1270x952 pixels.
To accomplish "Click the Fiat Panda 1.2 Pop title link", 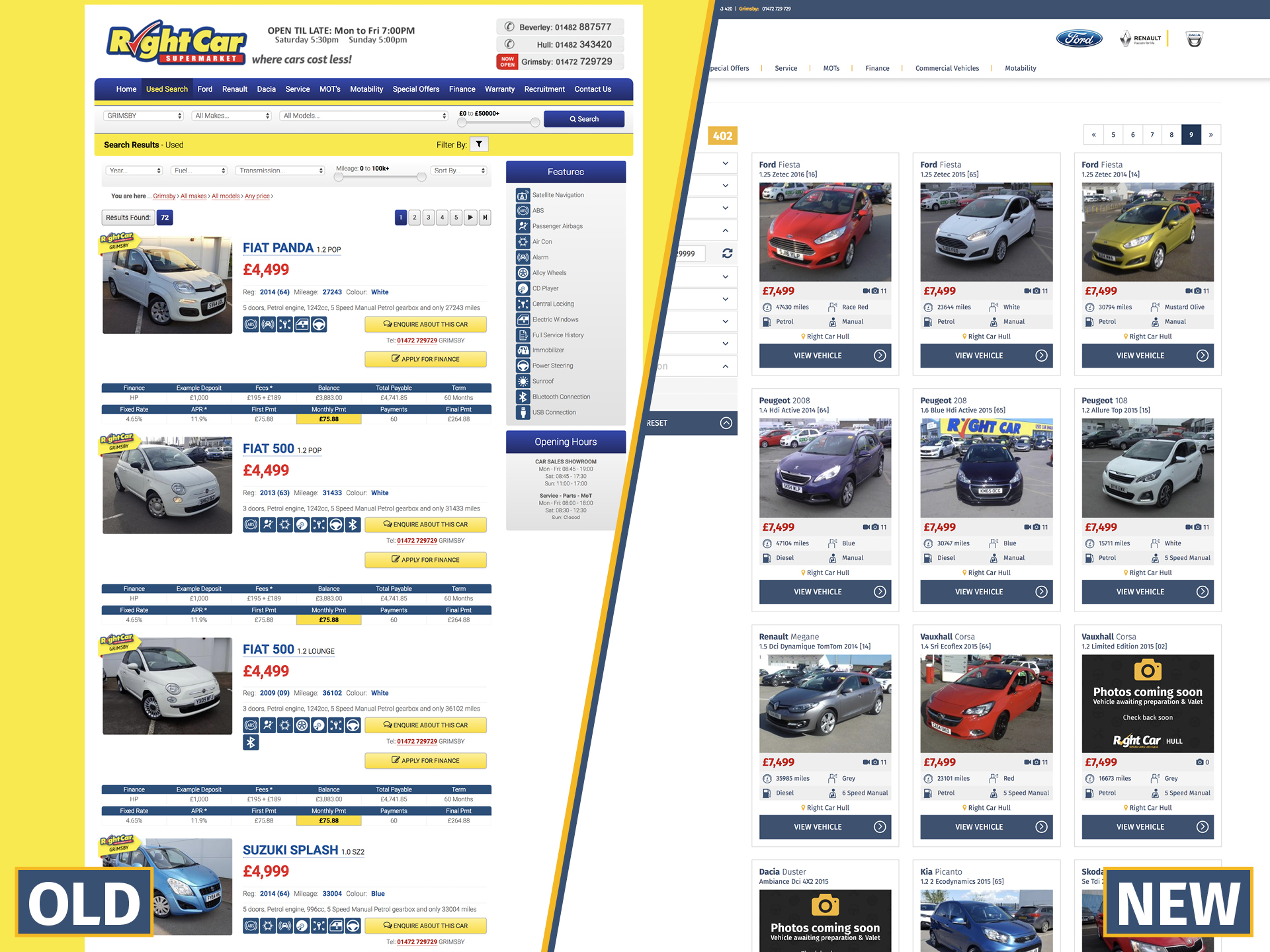I will coord(292,248).
